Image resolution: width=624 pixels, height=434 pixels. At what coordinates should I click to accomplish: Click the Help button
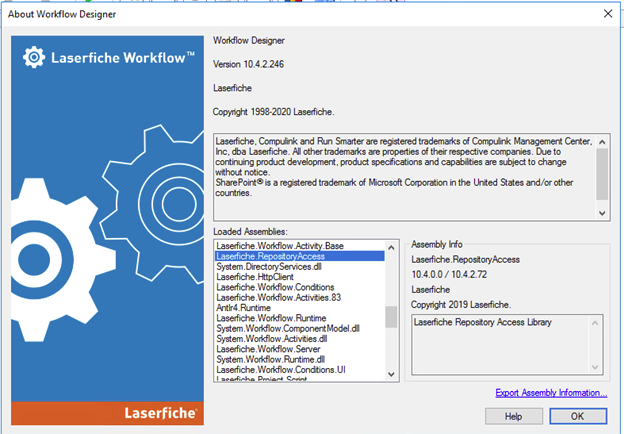click(x=513, y=416)
